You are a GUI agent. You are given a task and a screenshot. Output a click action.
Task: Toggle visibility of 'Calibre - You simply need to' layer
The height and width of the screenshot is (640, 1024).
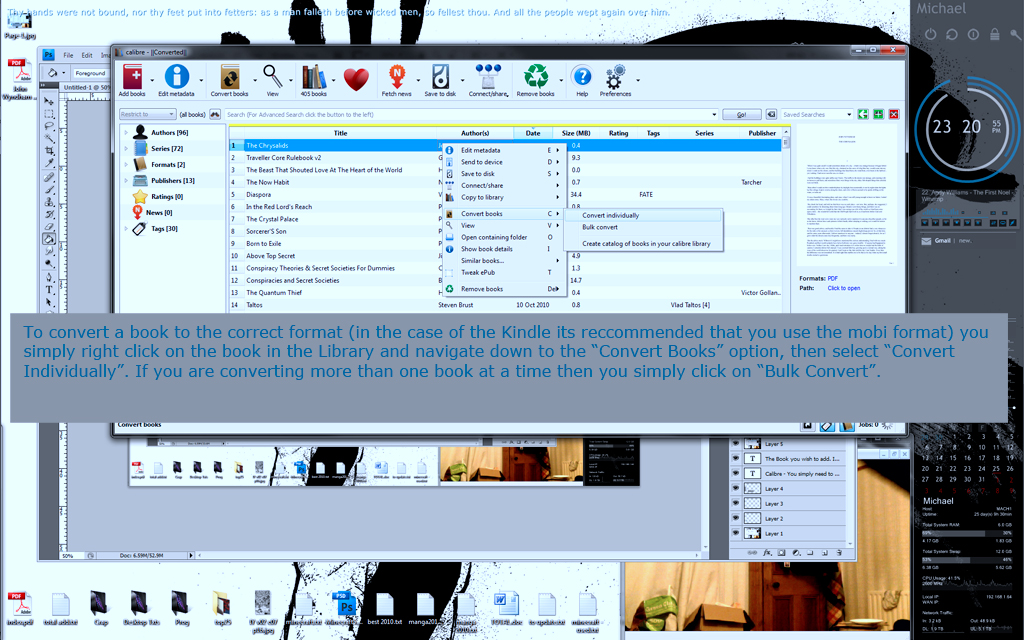[736, 473]
